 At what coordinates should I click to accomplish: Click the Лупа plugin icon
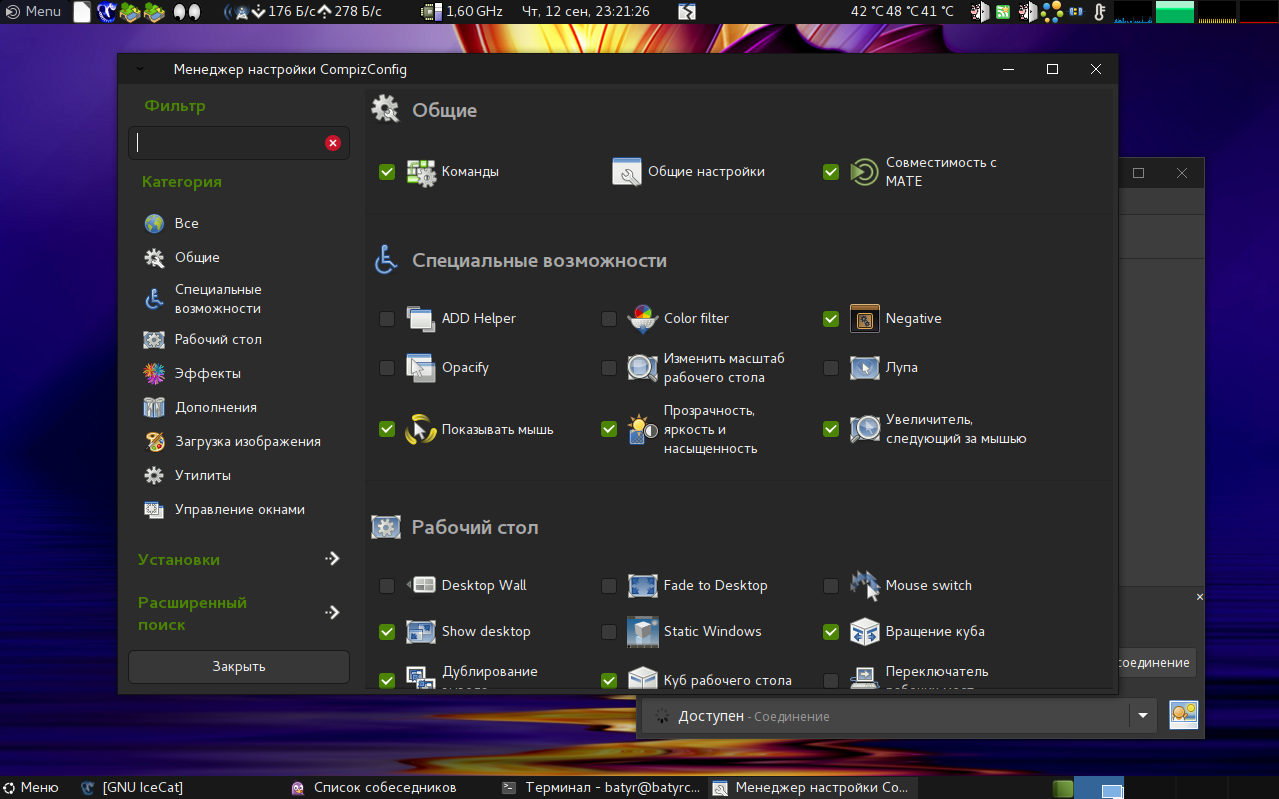(x=864, y=368)
